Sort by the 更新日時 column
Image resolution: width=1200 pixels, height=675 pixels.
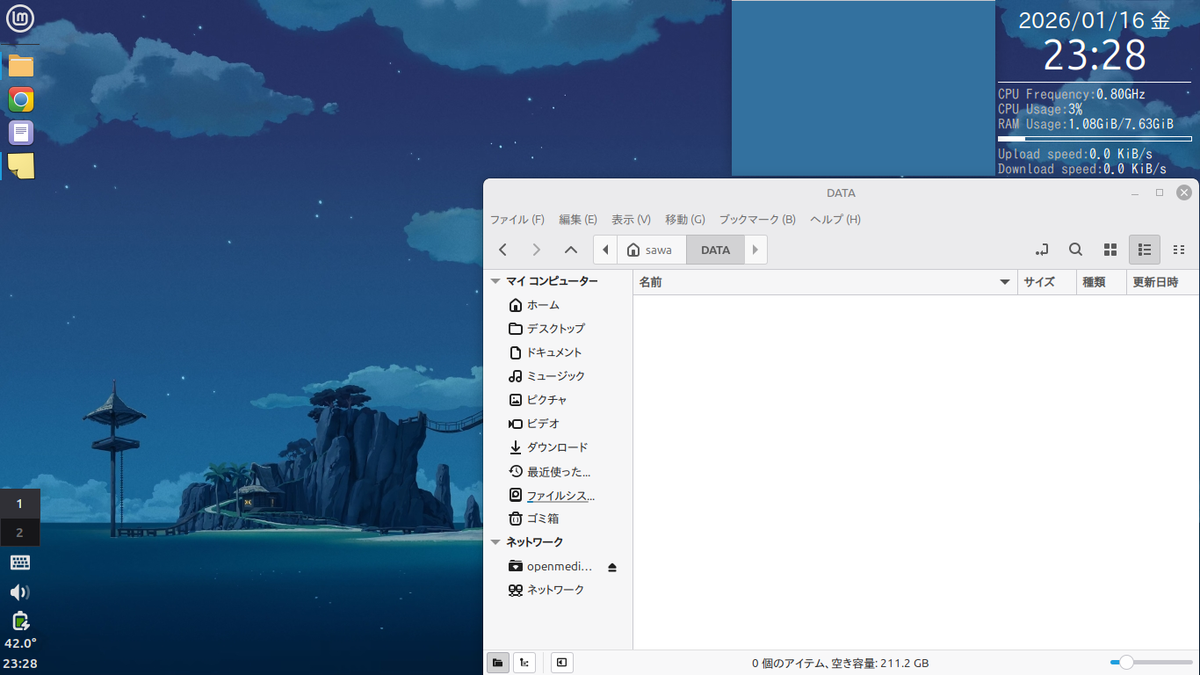click(1163, 282)
